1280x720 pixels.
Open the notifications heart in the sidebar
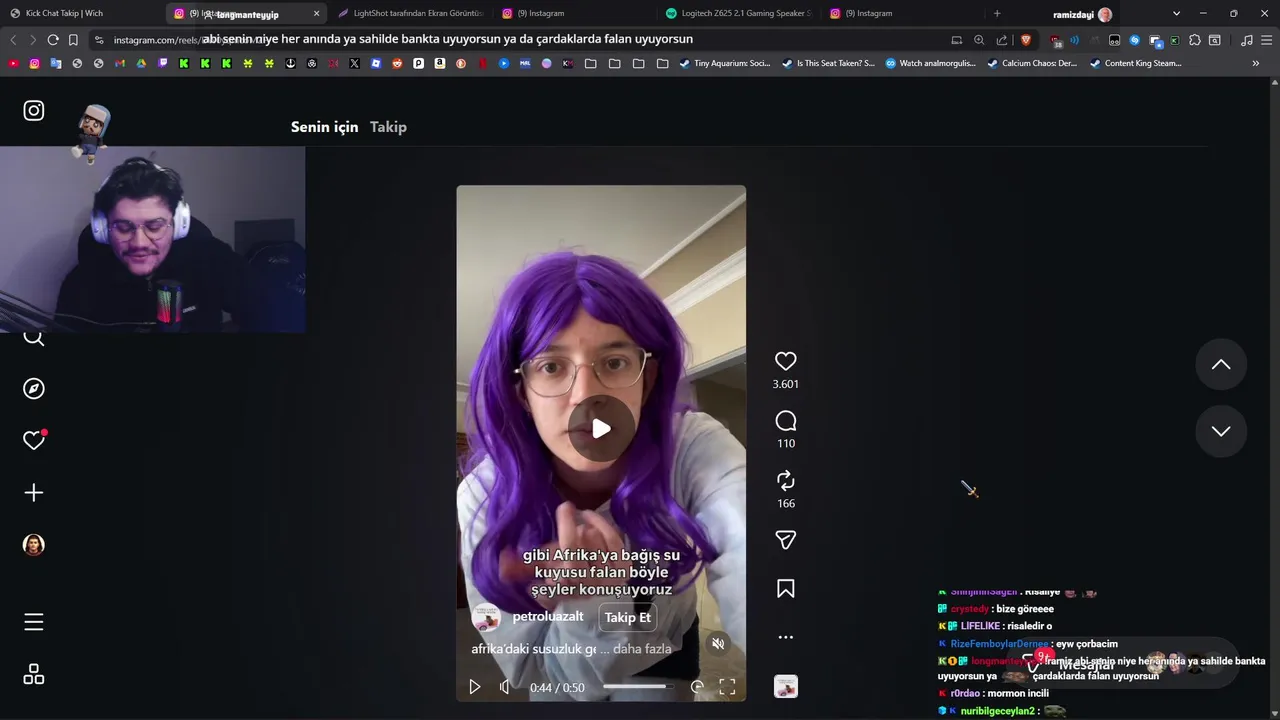click(34, 440)
